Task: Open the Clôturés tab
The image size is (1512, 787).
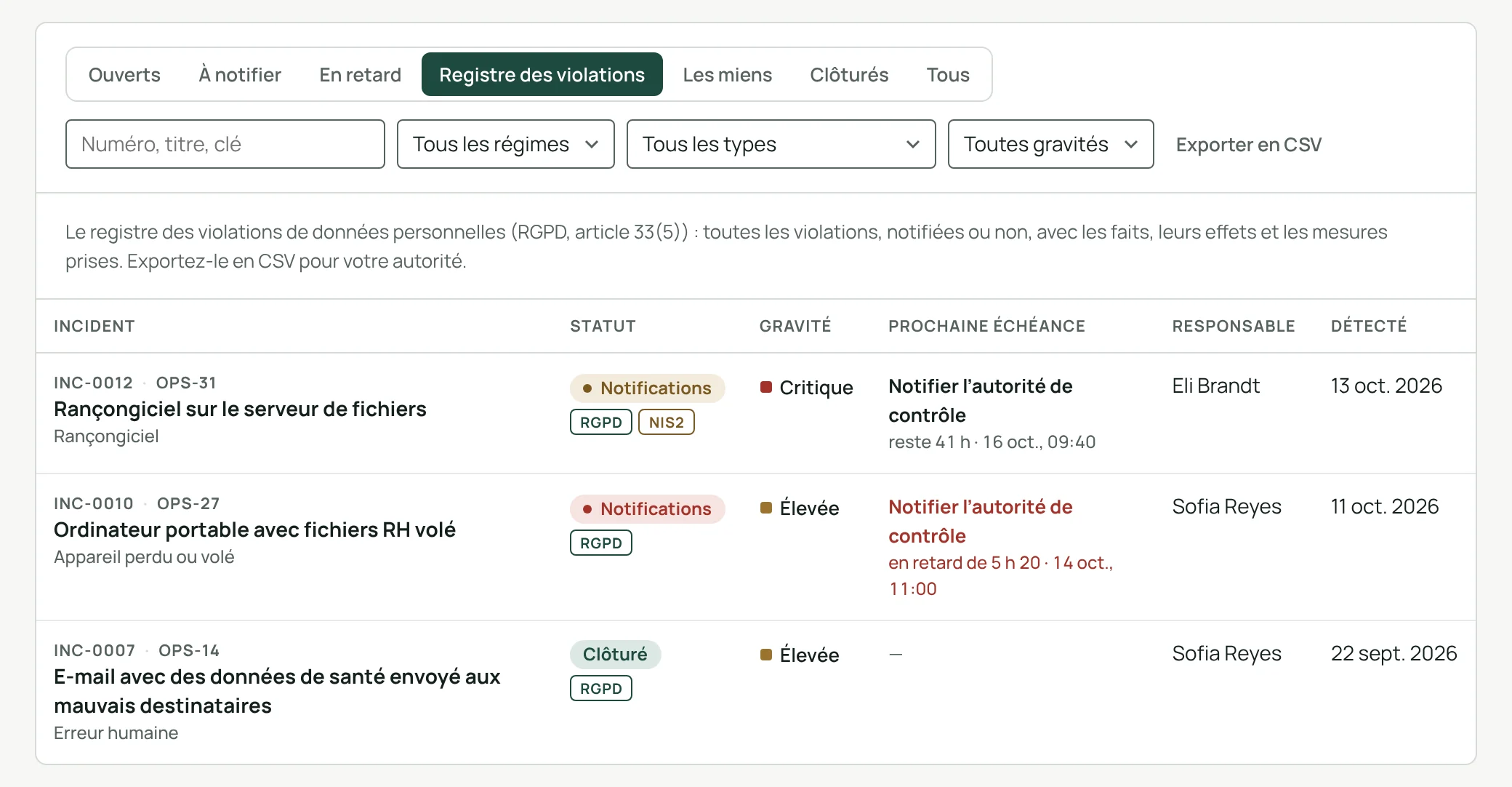Action: click(849, 74)
